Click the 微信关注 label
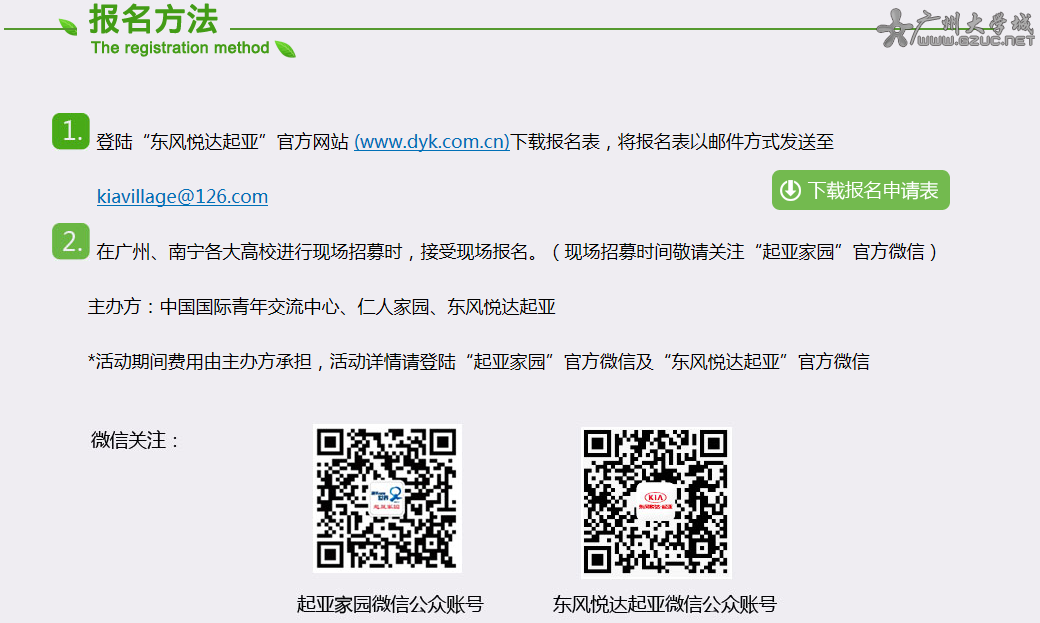1040x623 pixels. [x=135, y=441]
